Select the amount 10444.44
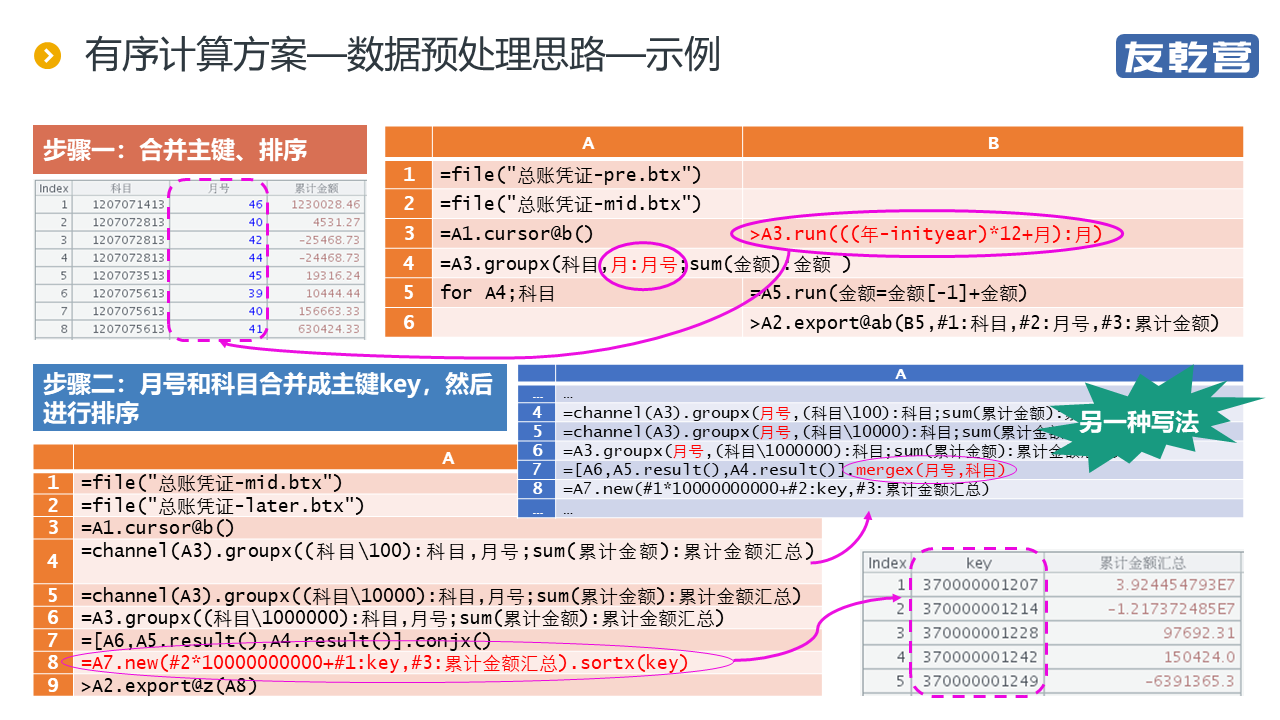 [333, 293]
